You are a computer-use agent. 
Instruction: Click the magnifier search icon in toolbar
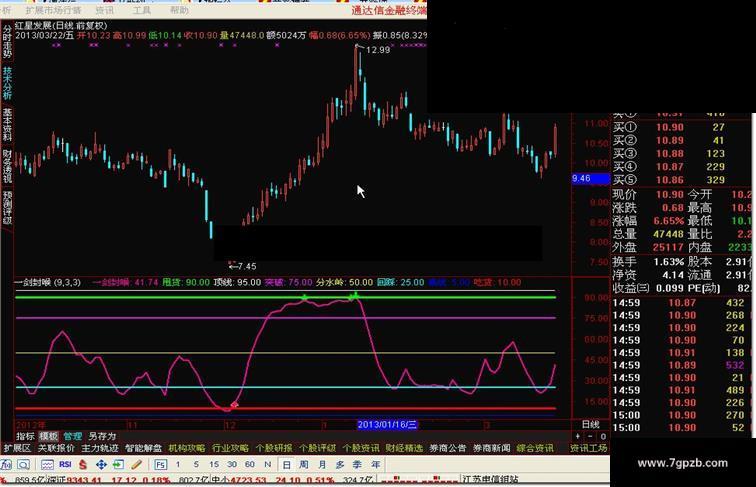pos(24,465)
